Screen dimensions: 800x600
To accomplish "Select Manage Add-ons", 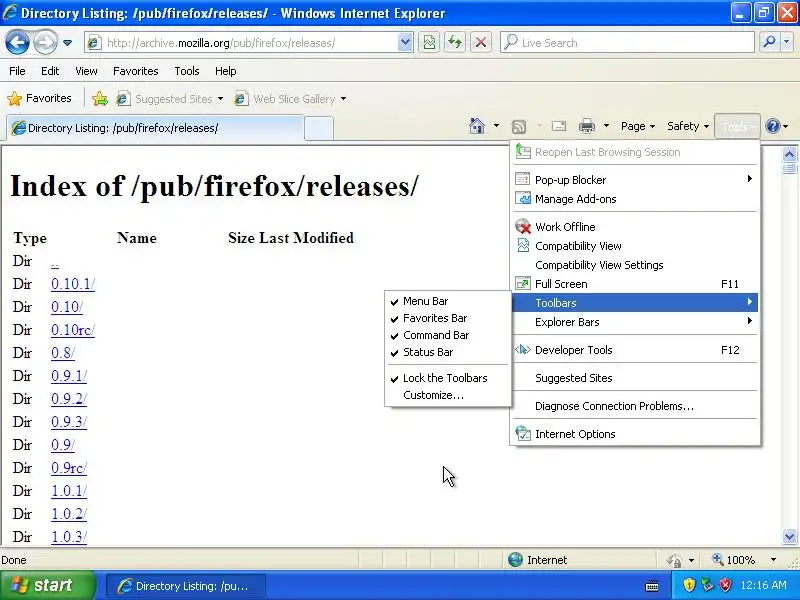I will pyautogui.click(x=635, y=199).
